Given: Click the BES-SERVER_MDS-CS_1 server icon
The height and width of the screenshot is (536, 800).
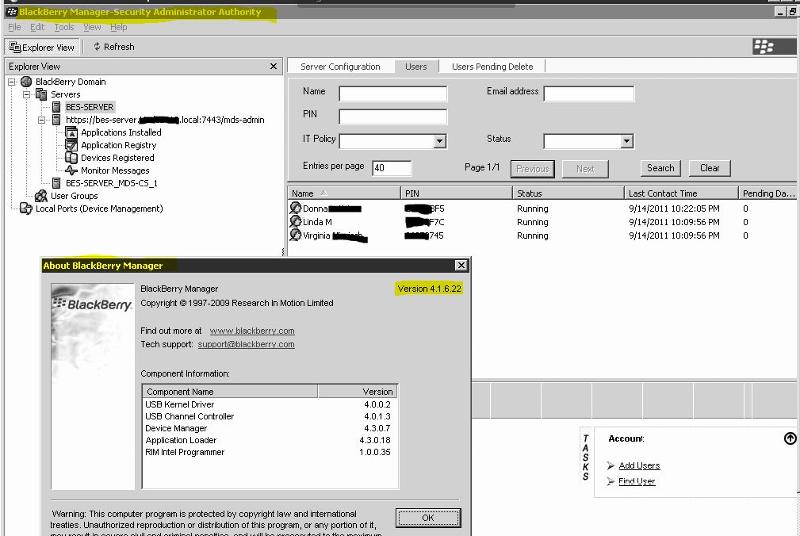Looking at the screenshot, I should [x=57, y=183].
